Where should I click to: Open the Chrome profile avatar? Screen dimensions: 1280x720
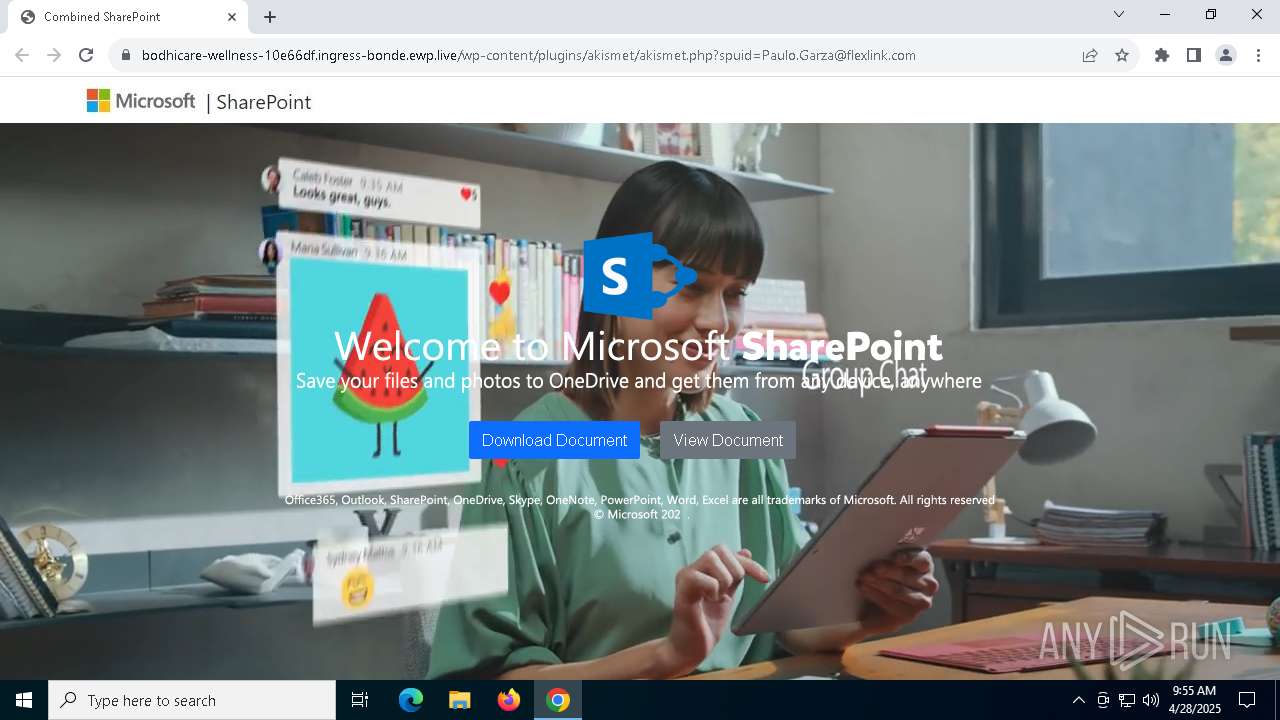pyautogui.click(x=1226, y=55)
